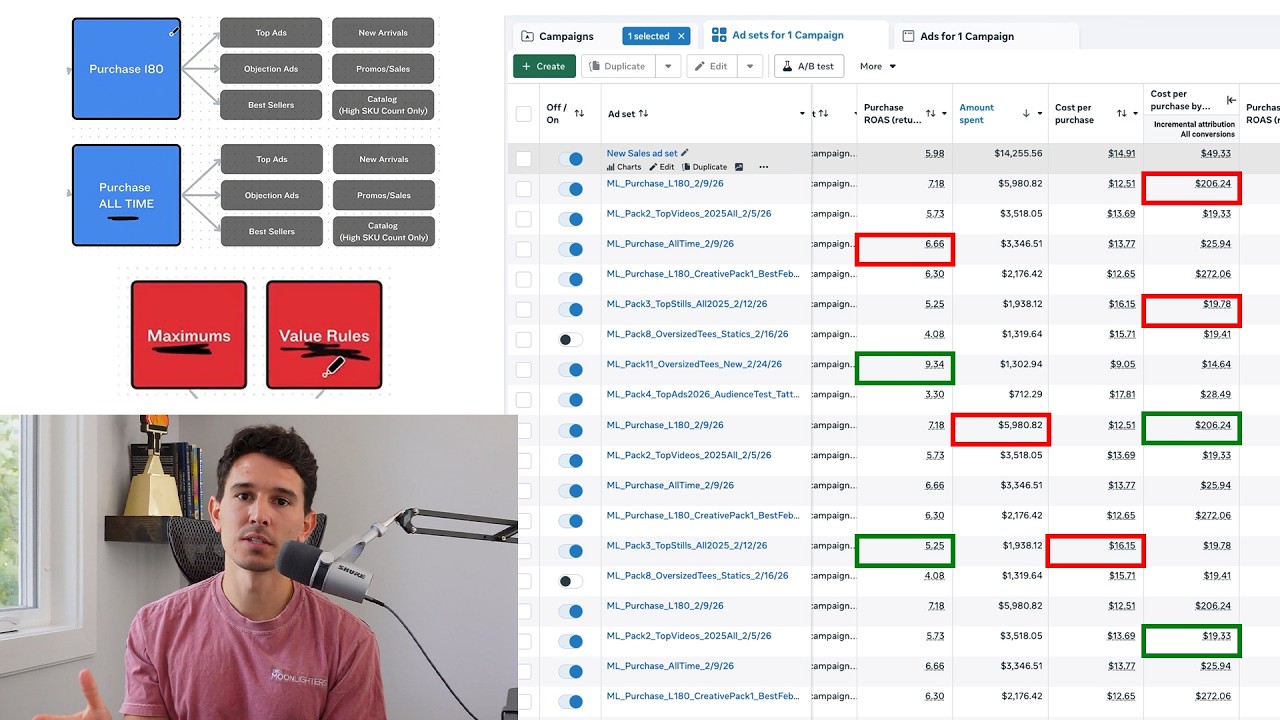Click the green Create button

point(544,66)
